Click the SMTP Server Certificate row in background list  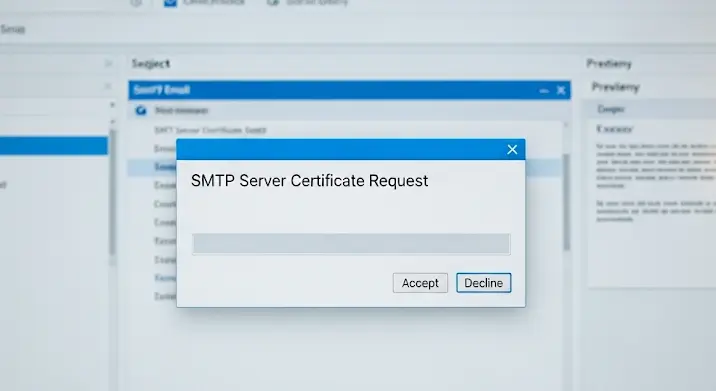pyautogui.click(x=210, y=130)
